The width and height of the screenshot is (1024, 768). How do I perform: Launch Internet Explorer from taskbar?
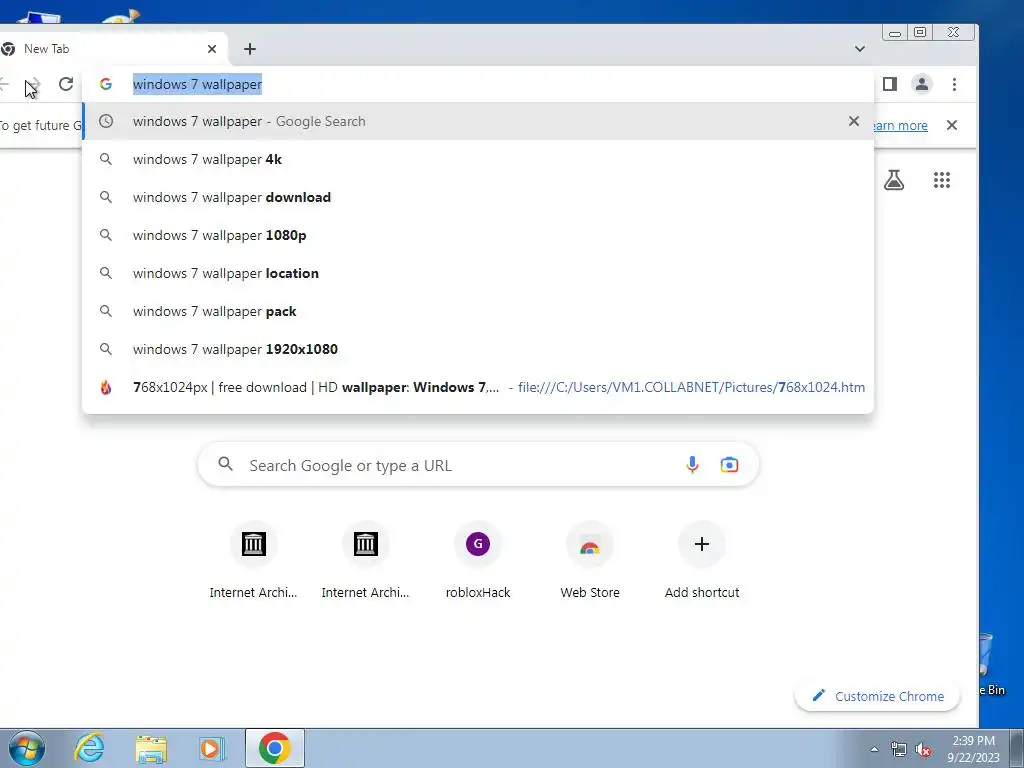click(89, 748)
